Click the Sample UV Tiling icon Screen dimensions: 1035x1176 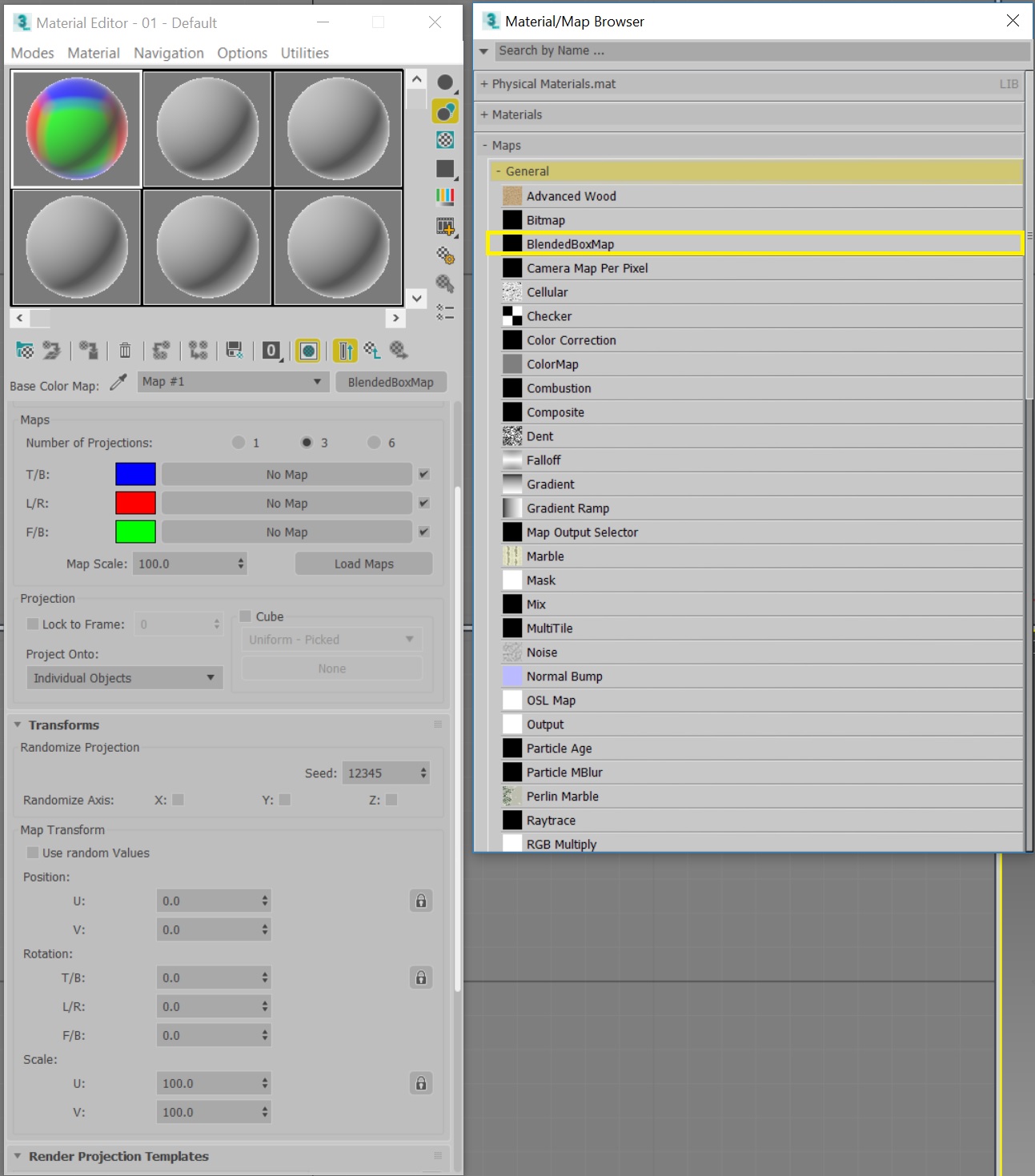[x=446, y=170]
